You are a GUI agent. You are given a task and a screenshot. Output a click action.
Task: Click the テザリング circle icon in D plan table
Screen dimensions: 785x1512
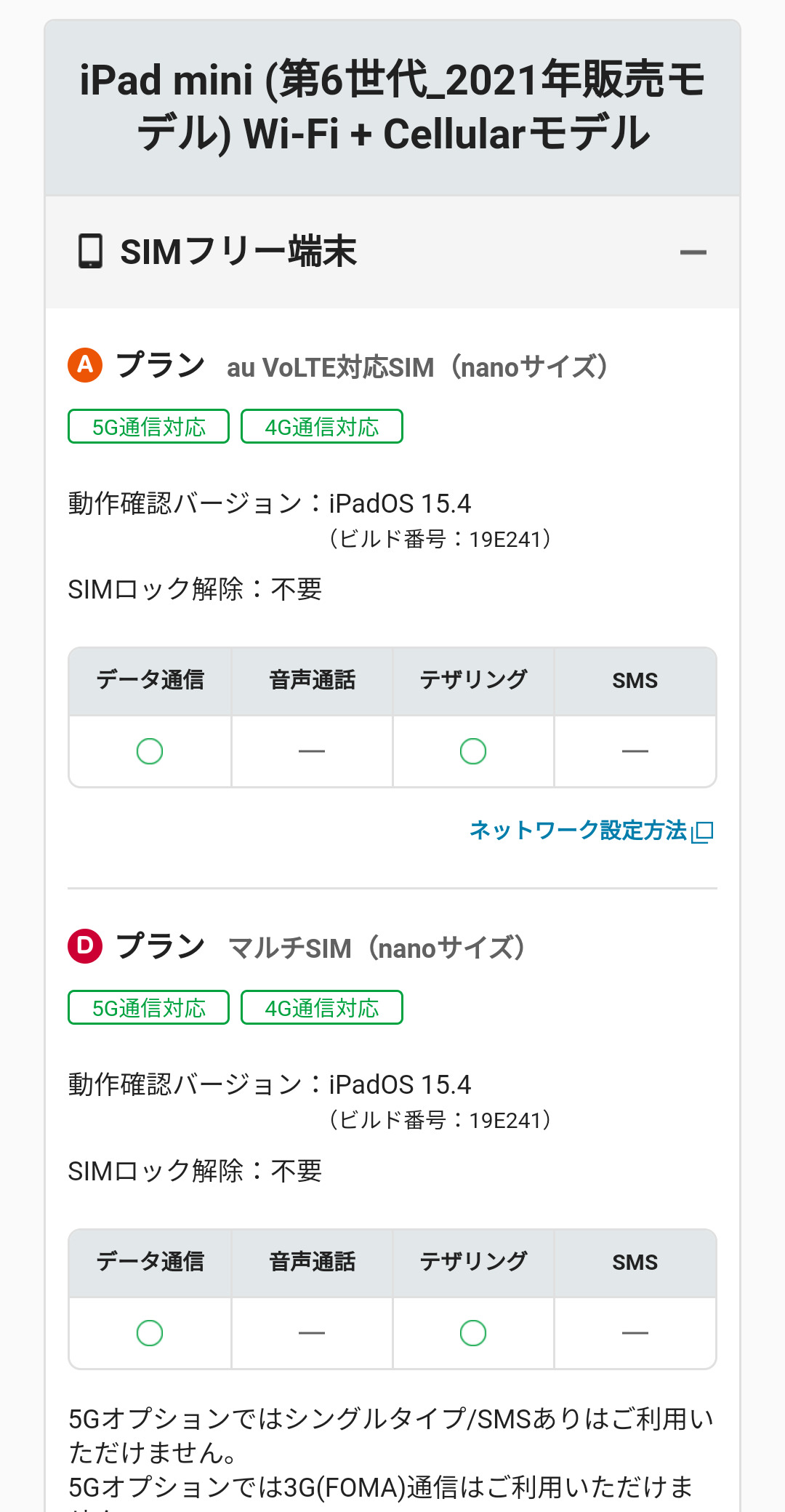point(473,1333)
